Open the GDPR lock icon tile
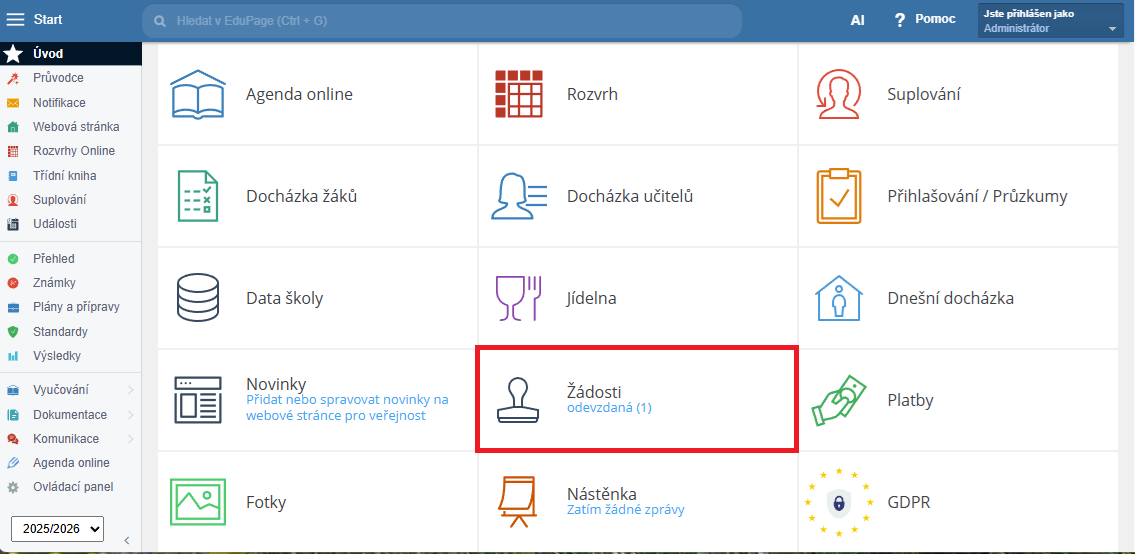Viewport: 1135px width, 554px height. (839, 502)
